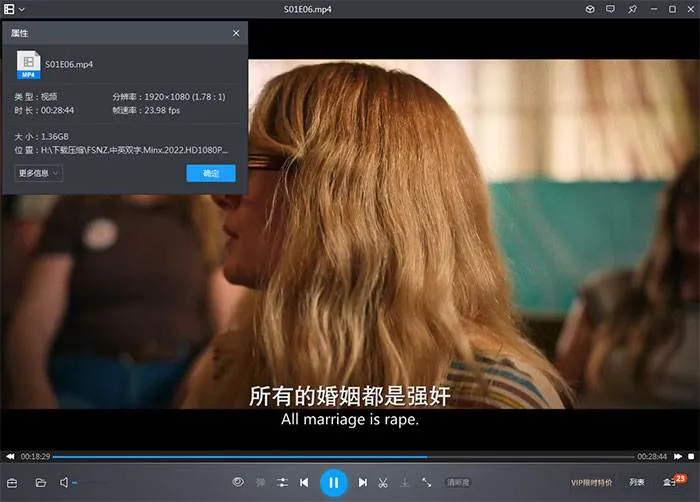Click the MP4 file icon in properties
700x502 pixels.
pyautogui.click(x=28, y=65)
